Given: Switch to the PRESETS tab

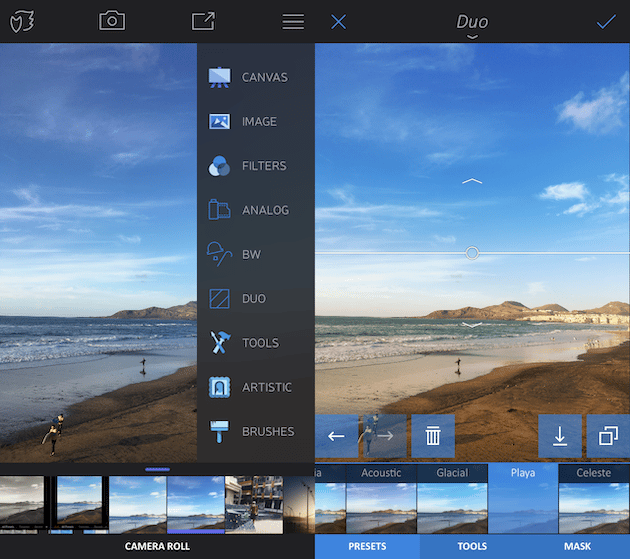Looking at the screenshot, I should (367, 546).
